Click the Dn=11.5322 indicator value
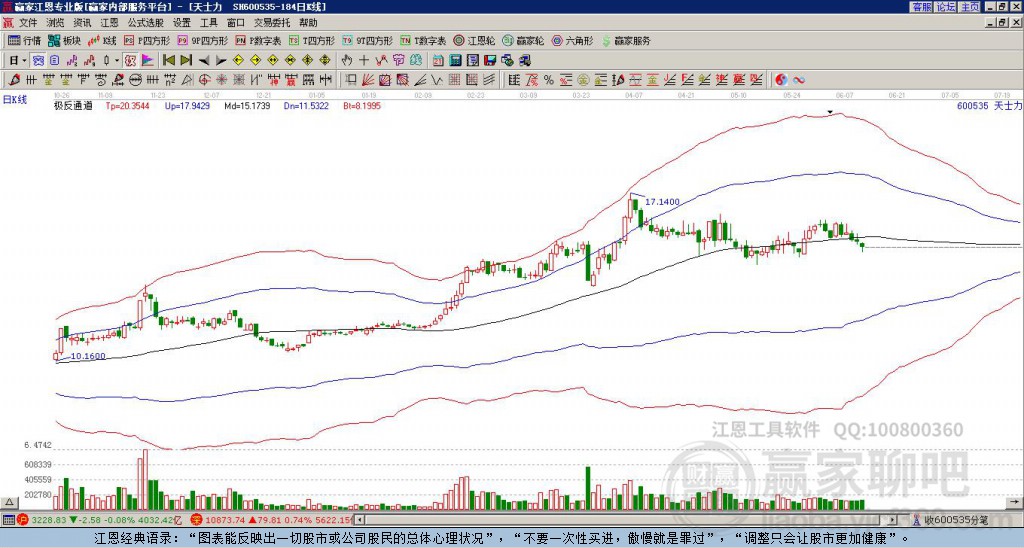Viewport: 1024px width, 548px height. (306, 105)
